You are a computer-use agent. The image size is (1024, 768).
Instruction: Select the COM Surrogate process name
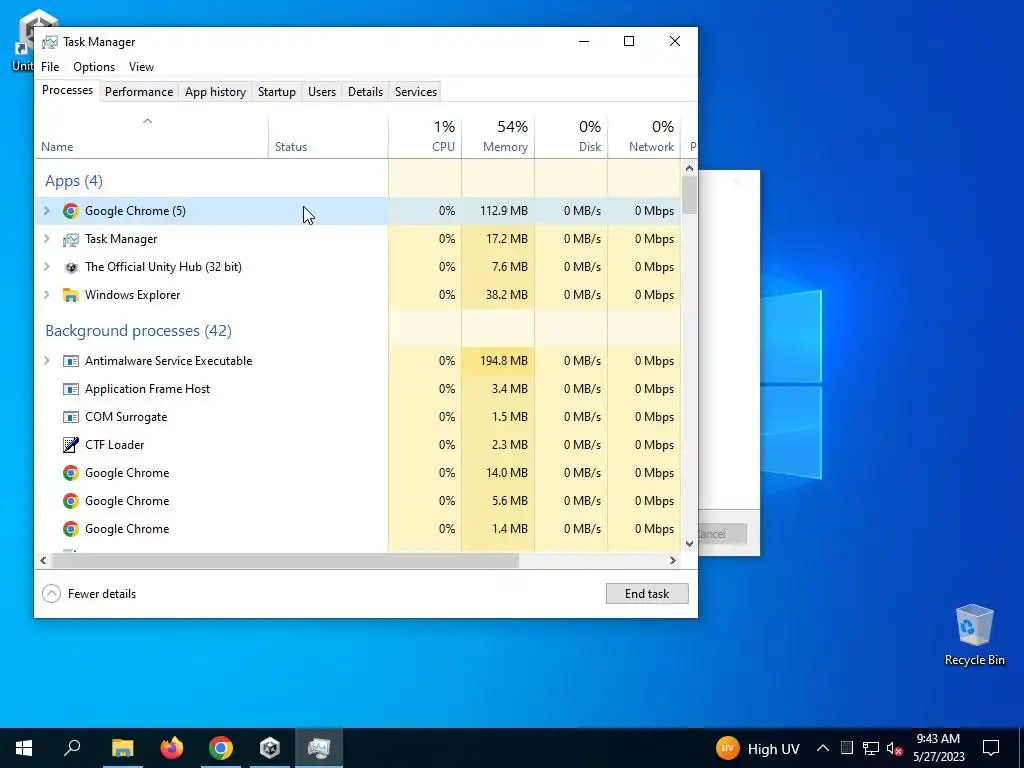126,417
